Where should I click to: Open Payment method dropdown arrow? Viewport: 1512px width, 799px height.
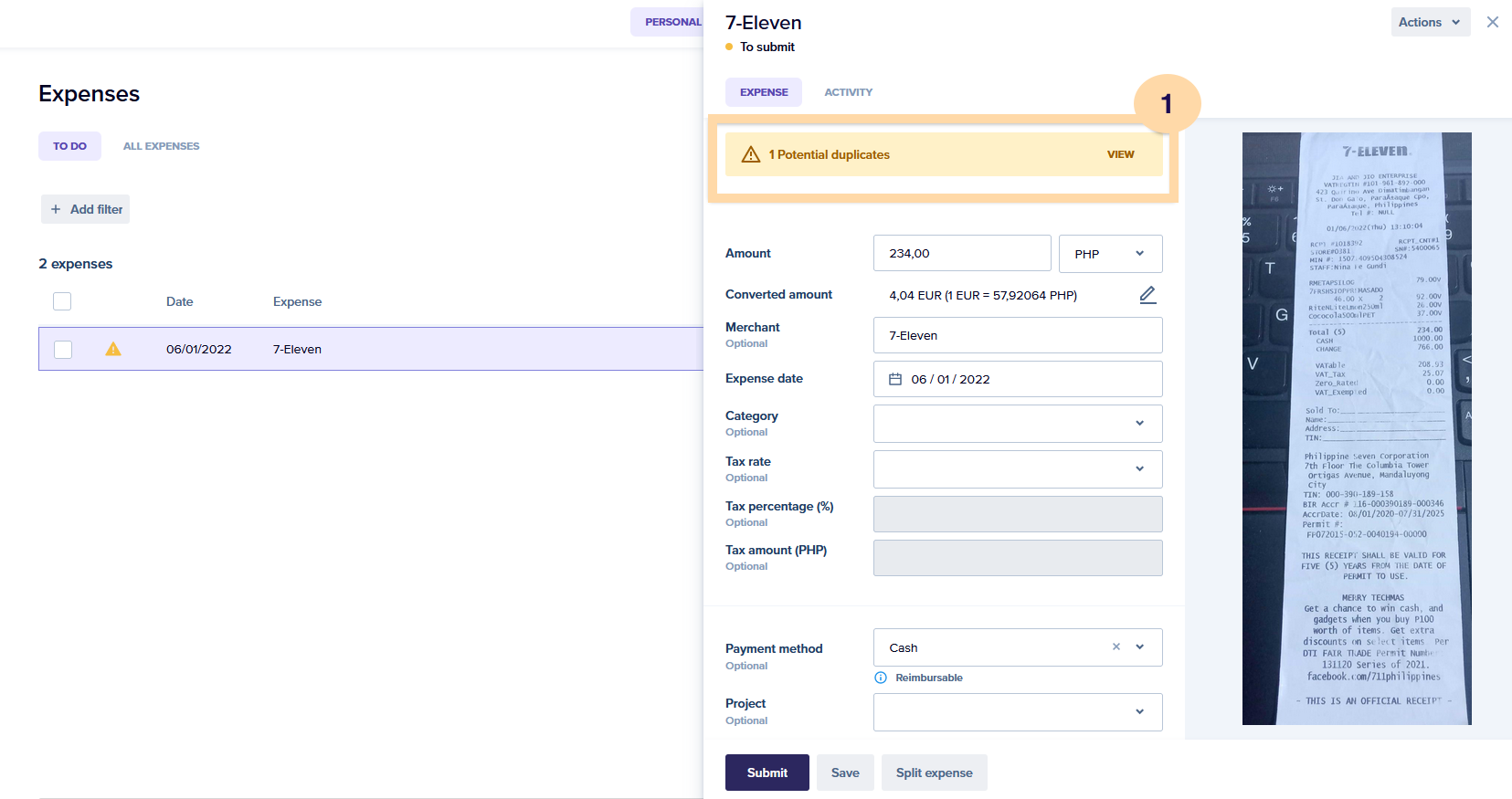pyautogui.click(x=1139, y=647)
